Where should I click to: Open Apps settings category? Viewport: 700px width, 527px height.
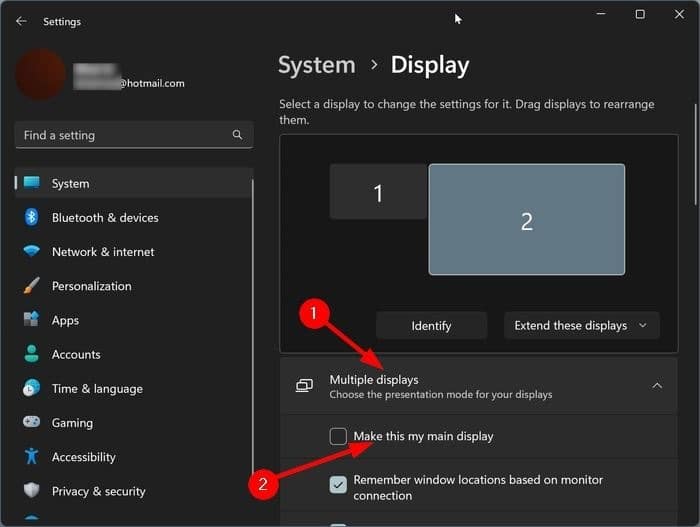click(x=134, y=320)
